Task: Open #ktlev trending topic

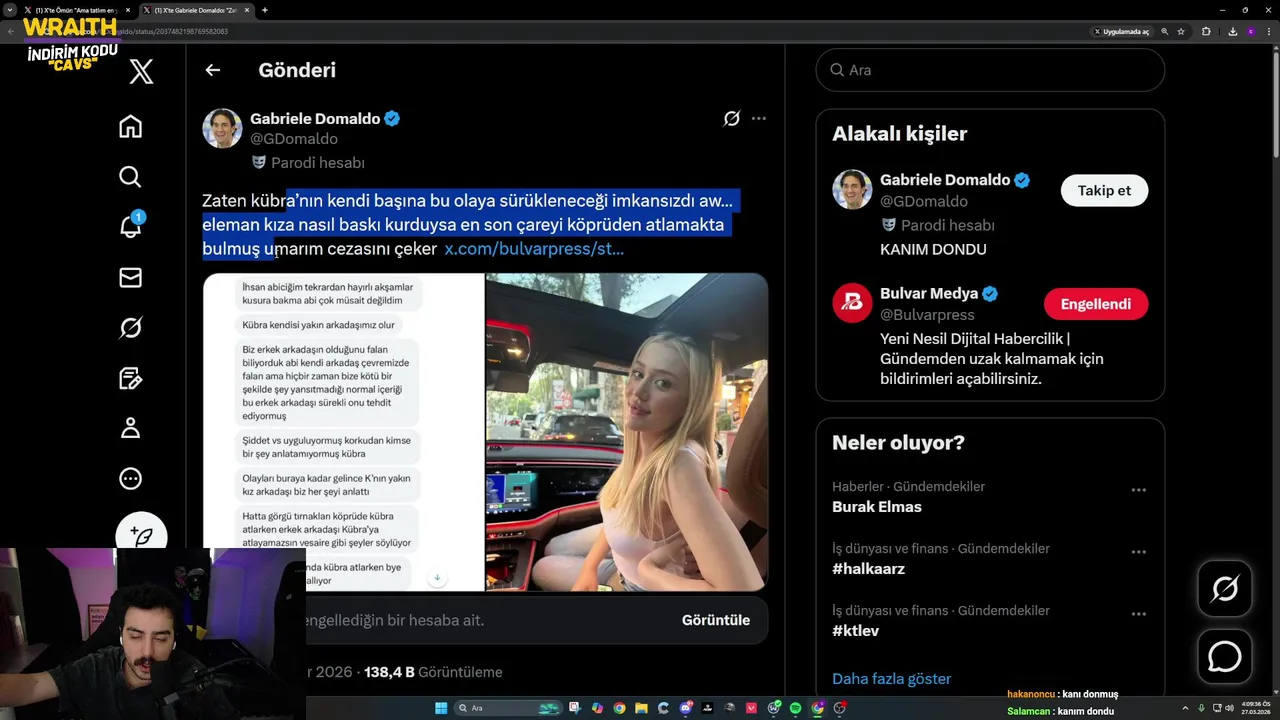Action: coord(855,631)
